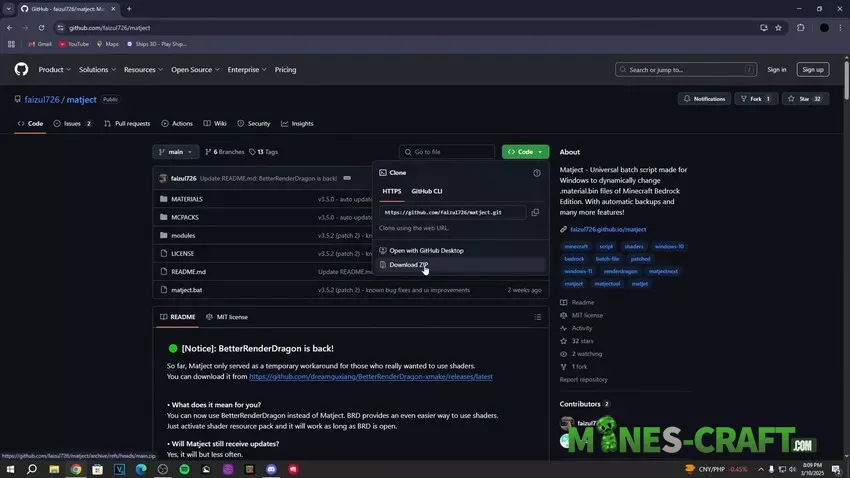
Task: Copy the clone URL to clipboard
Action: (x=535, y=212)
